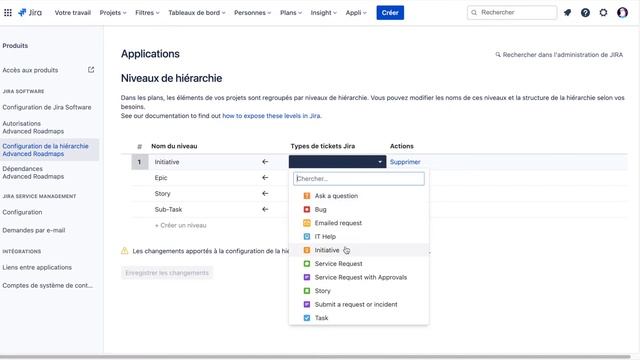Click Rechercher dans l'administration de JIRA
Screen dimensions: 640x360
[x=559, y=55]
